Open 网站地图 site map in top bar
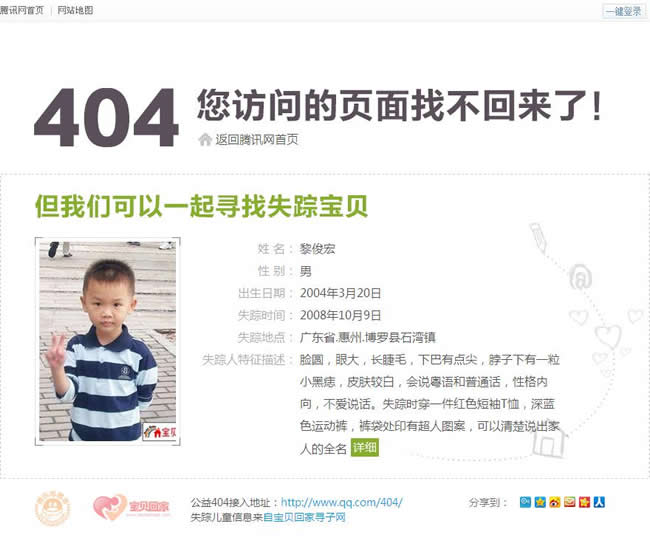 point(75,10)
